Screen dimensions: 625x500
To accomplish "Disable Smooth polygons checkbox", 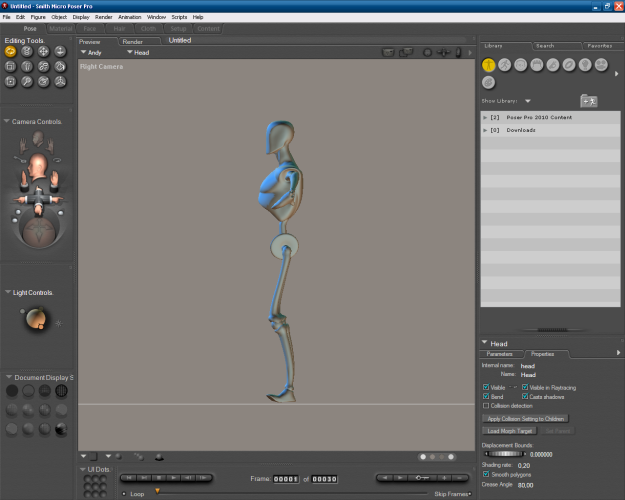I will (486, 474).
